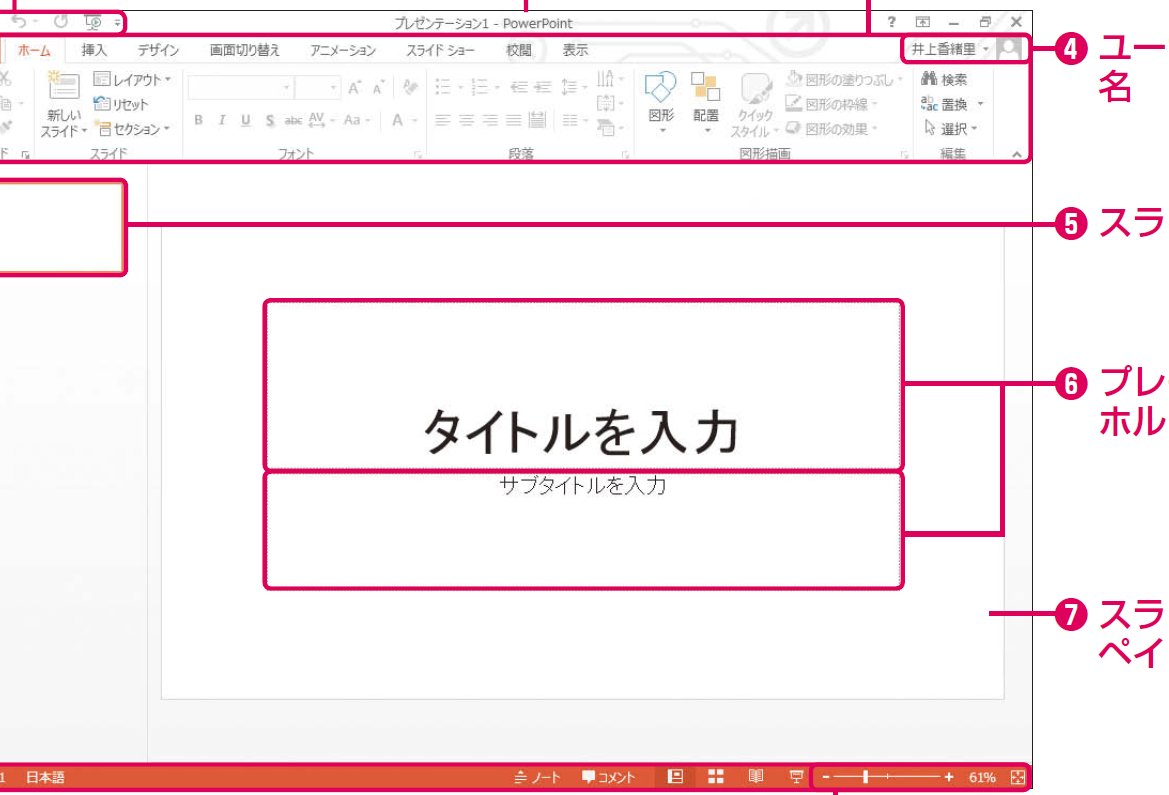Open the columns menu icon
The image size is (1169, 795).
pyautogui.click(x=573, y=120)
